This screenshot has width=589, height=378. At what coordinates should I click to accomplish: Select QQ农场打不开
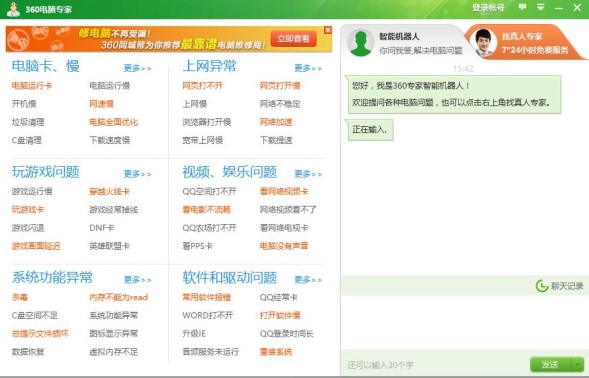[209, 228]
